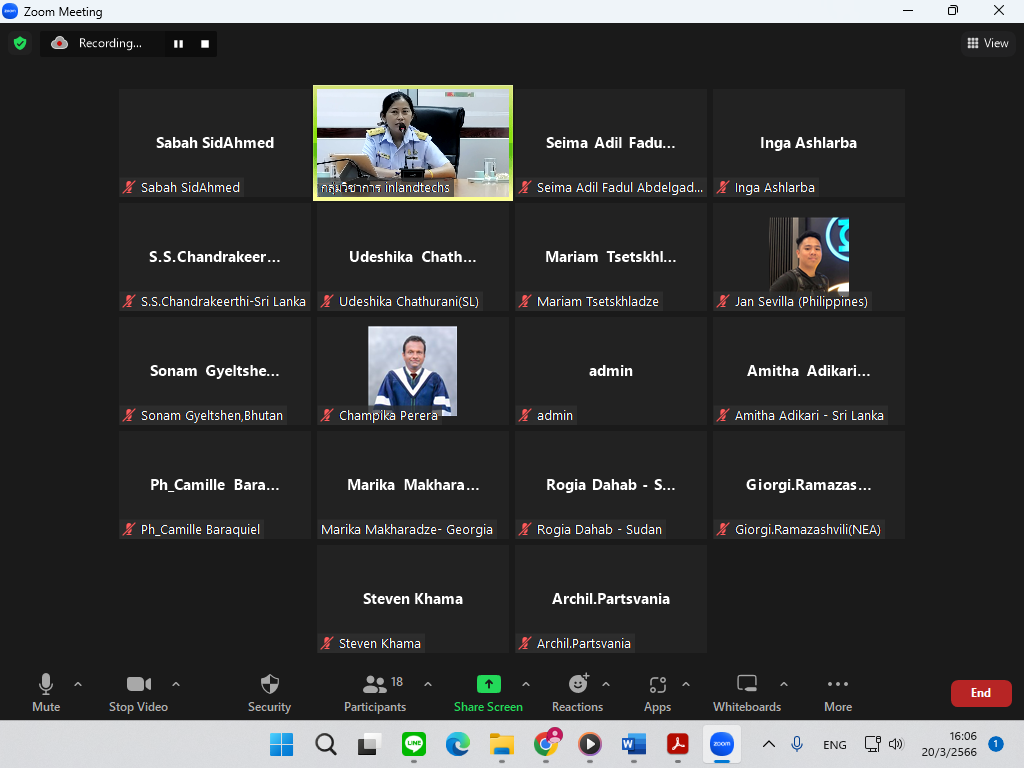Viewport: 1024px width, 768px height.
Task: Click the admin participant name label
Action: [x=554, y=415]
